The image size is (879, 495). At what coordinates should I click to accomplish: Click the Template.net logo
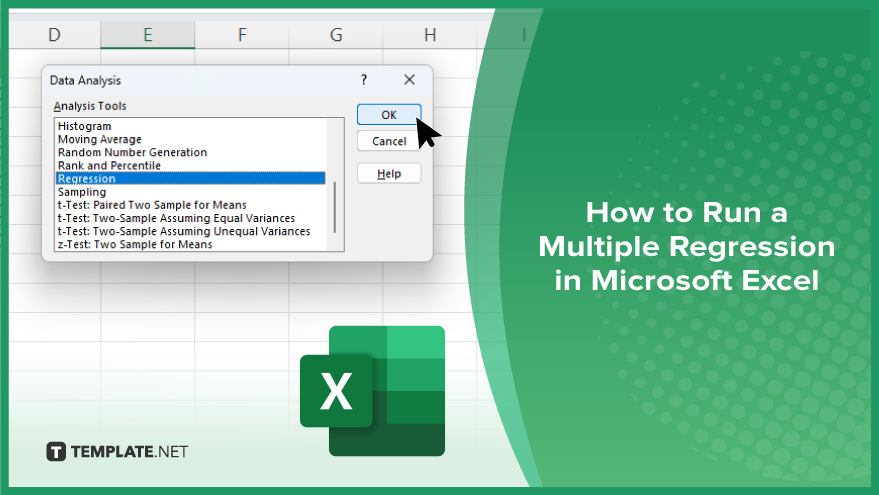(117, 451)
